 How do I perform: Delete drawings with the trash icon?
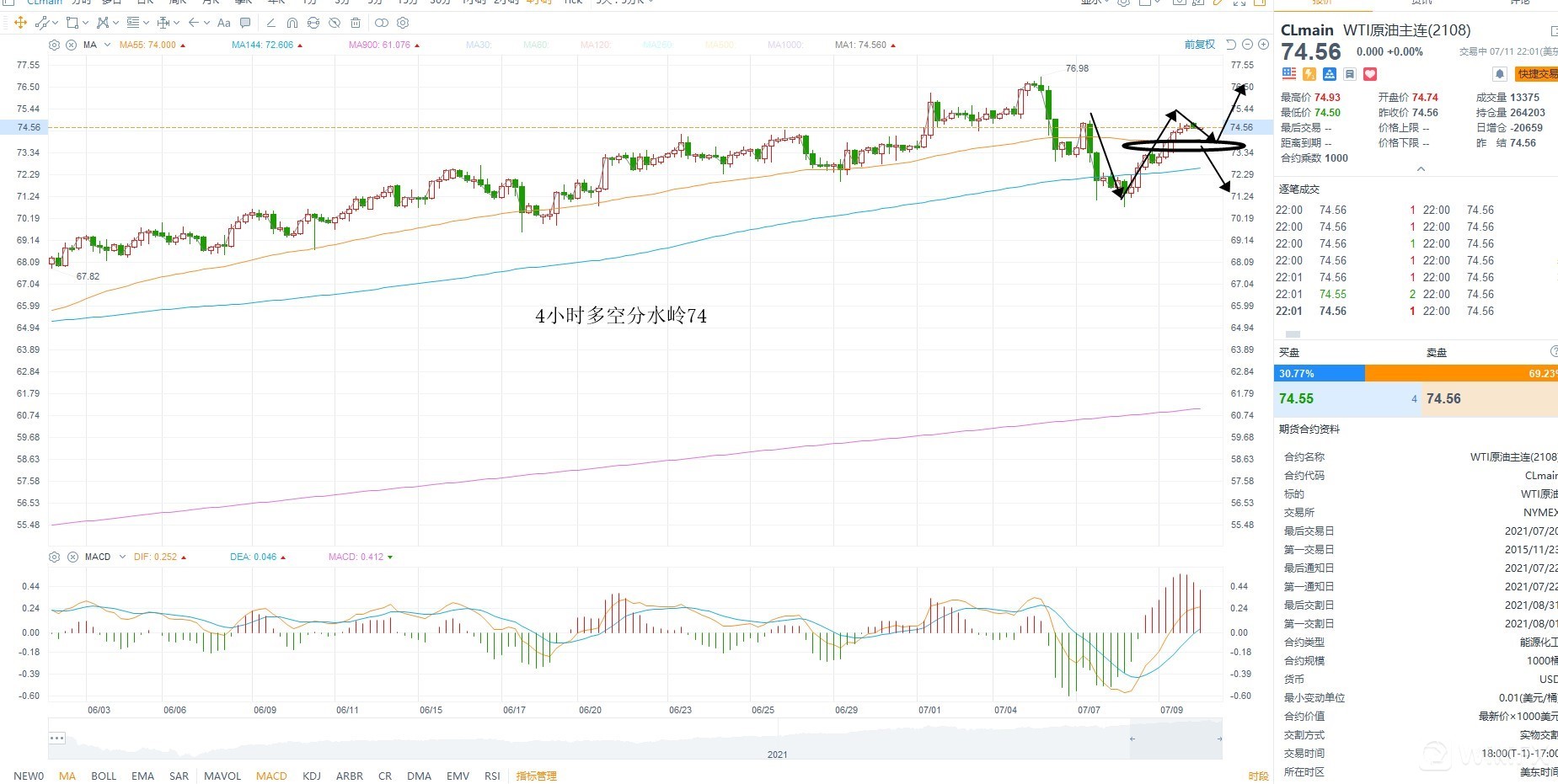tap(356, 23)
